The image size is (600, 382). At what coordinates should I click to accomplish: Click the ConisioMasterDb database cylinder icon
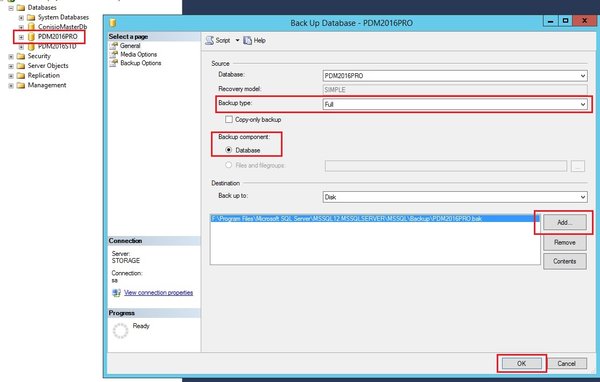click(x=31, y=27)
